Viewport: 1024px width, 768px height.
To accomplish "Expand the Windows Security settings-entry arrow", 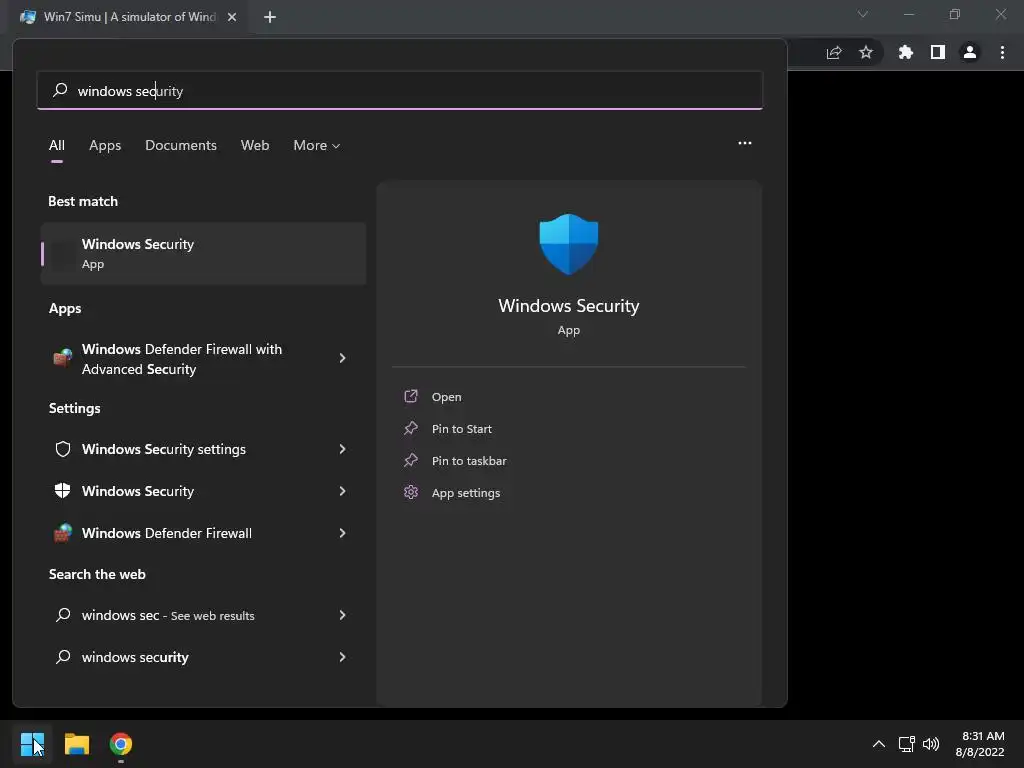I will click(x=342, y=491).
